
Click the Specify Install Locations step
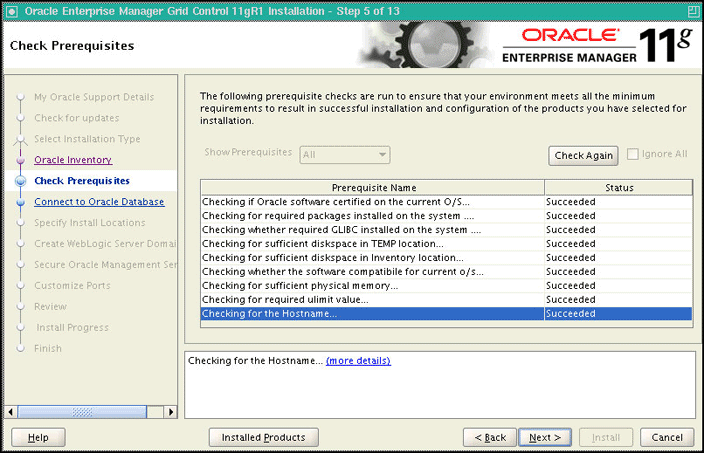tap(90, 223)
